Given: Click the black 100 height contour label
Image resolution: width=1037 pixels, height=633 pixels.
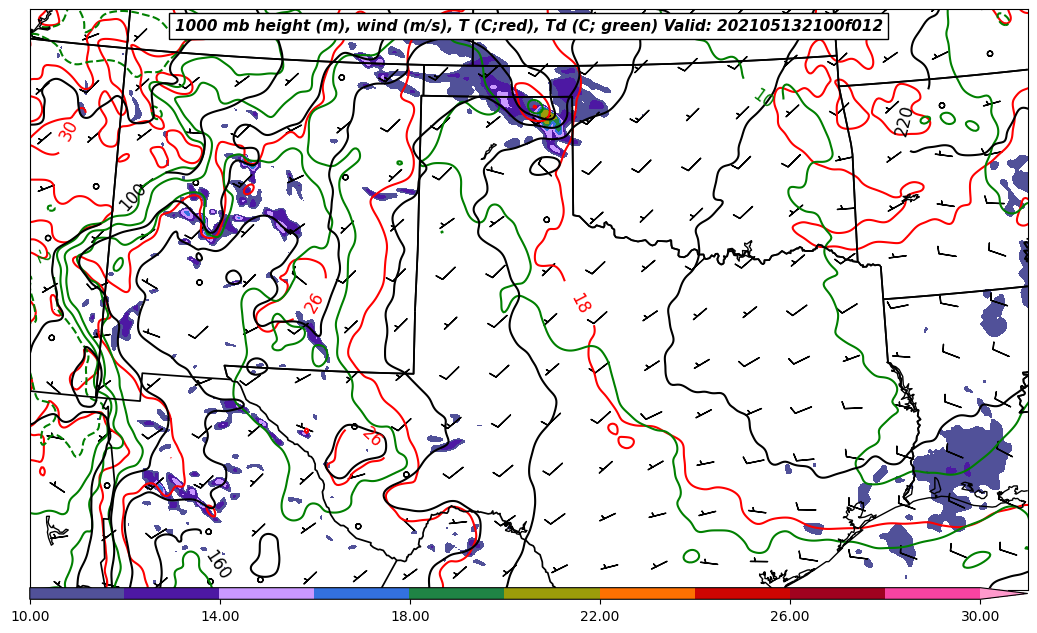Looking at the screenshot, I should tap(132, 196).
